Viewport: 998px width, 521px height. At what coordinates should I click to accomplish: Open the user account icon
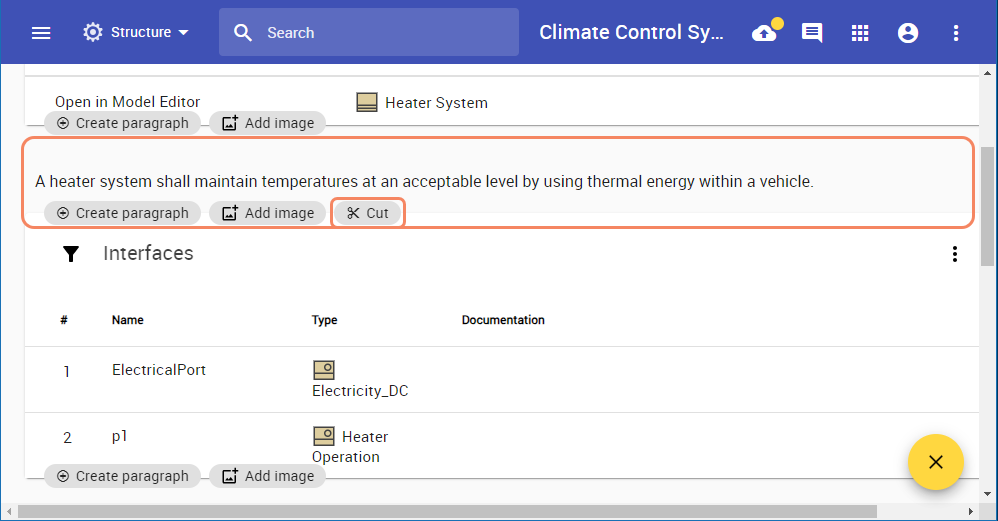tap(908, 33)
